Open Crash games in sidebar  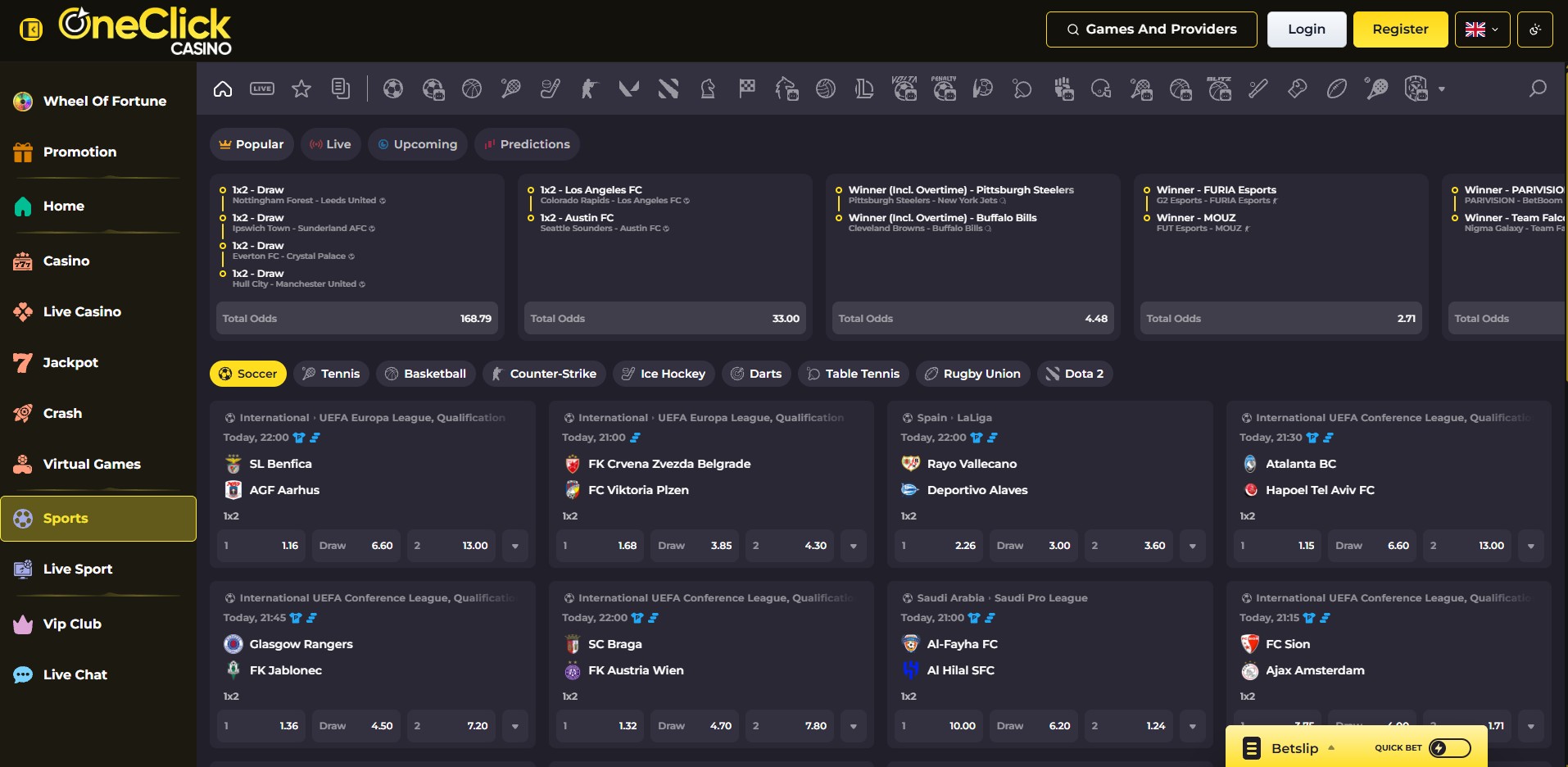click(x=98, y=413)
